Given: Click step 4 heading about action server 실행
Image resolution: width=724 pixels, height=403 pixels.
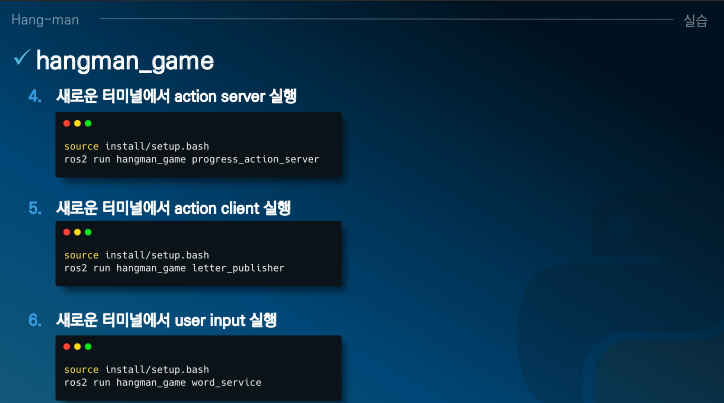Looking at the screenshot, I should 176,96.
